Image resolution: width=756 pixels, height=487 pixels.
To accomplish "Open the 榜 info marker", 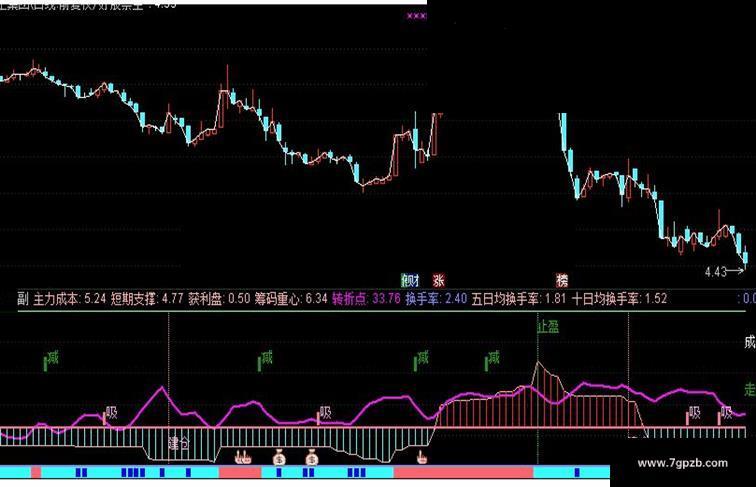I will pos(562,280).
